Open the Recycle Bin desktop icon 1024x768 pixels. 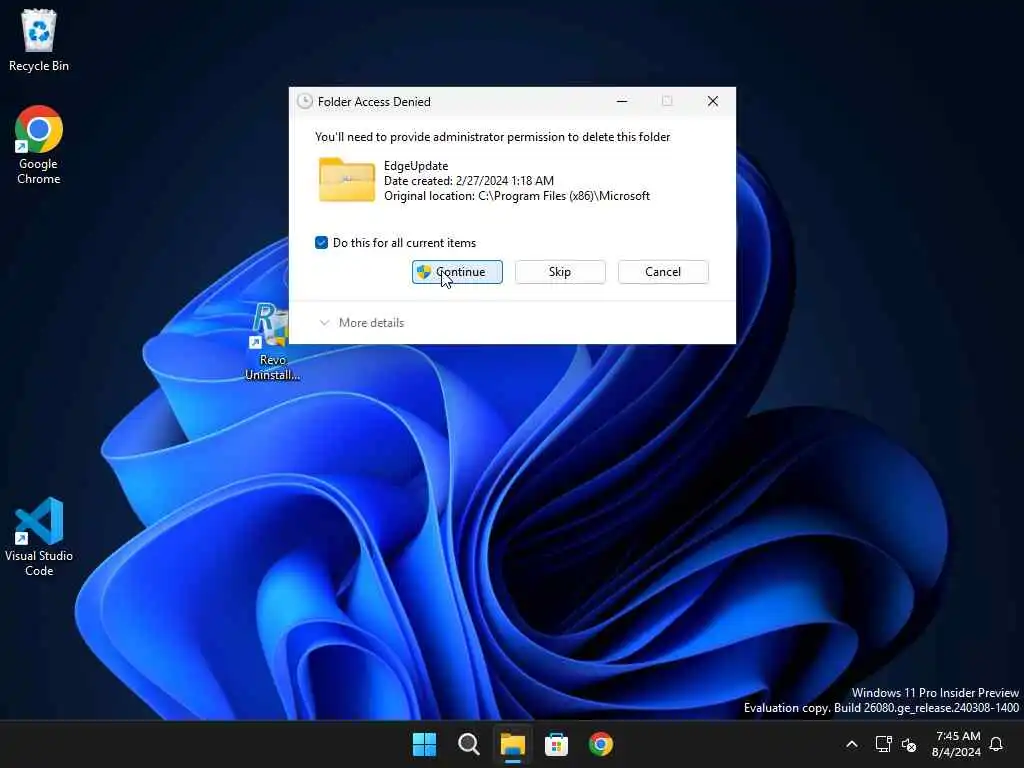coord(39,40)
